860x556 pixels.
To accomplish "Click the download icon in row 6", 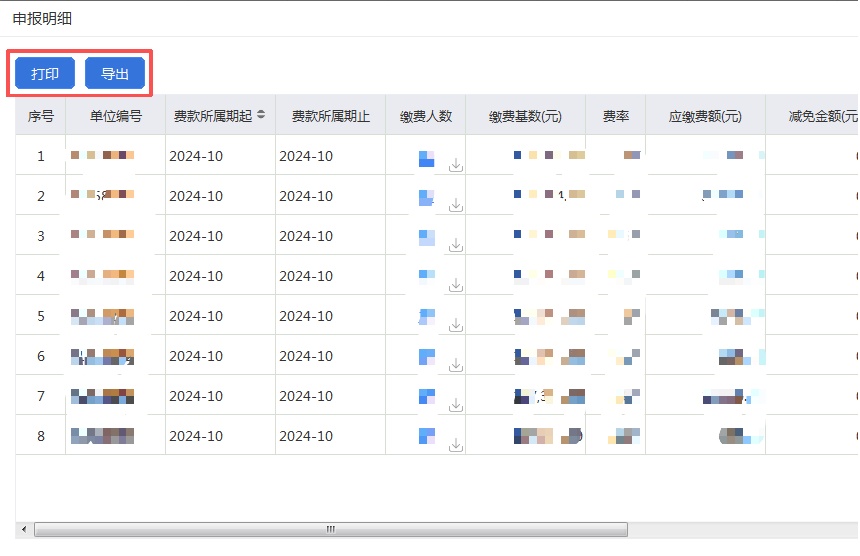I will click(x=456, y=365).
